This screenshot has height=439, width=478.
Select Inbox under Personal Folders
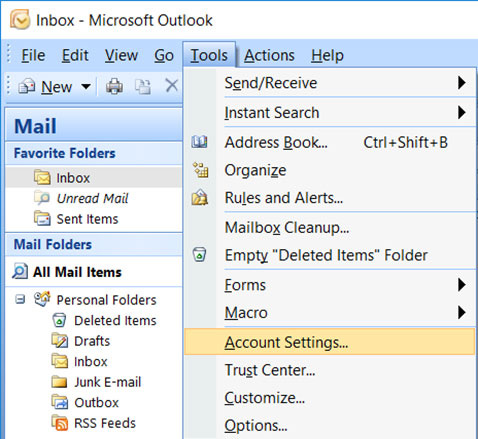pos(91,362)
